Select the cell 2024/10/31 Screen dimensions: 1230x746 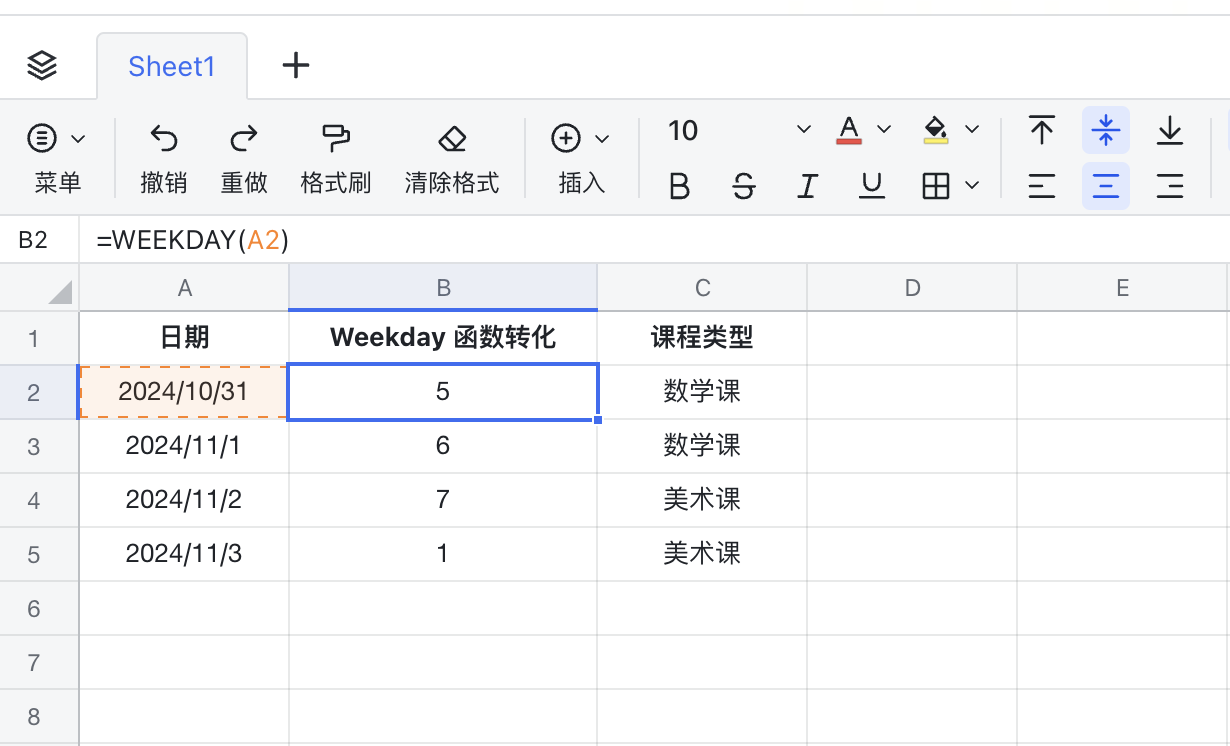tap(184, 392)
